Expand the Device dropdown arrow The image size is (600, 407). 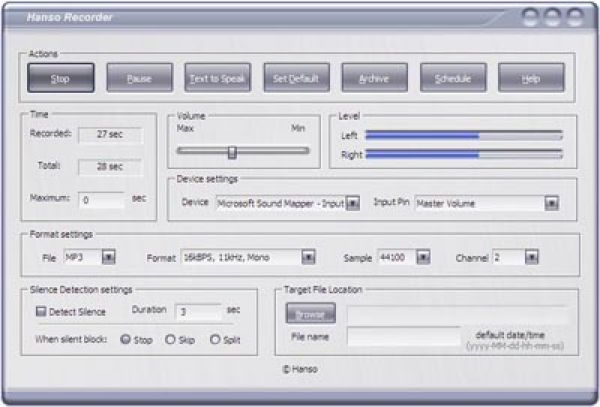(x=352, y=203)
